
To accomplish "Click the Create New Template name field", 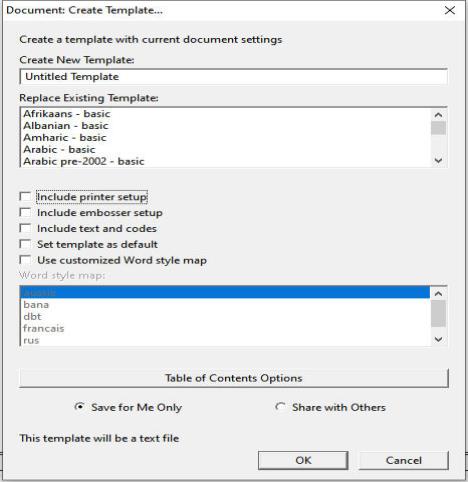I will click(x=233, y=77).
